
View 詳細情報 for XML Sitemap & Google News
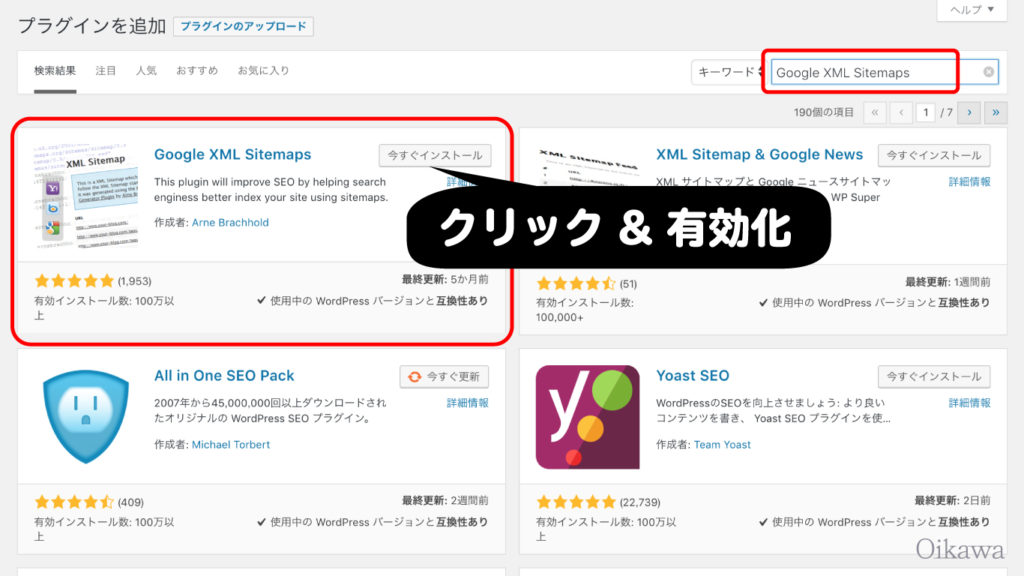[969, 182]
